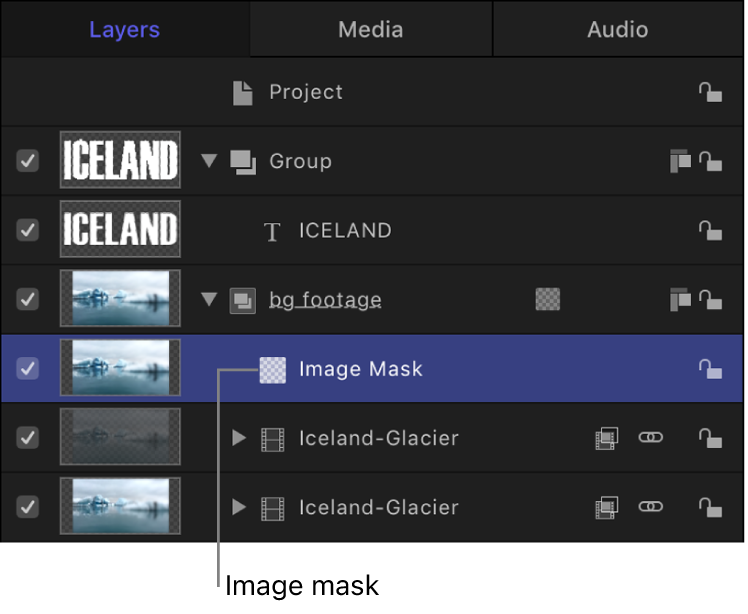This screenshot has height=614, width=748.
Task: Toggle the lock on the Image Mask layer
Action: pos(710,369)
